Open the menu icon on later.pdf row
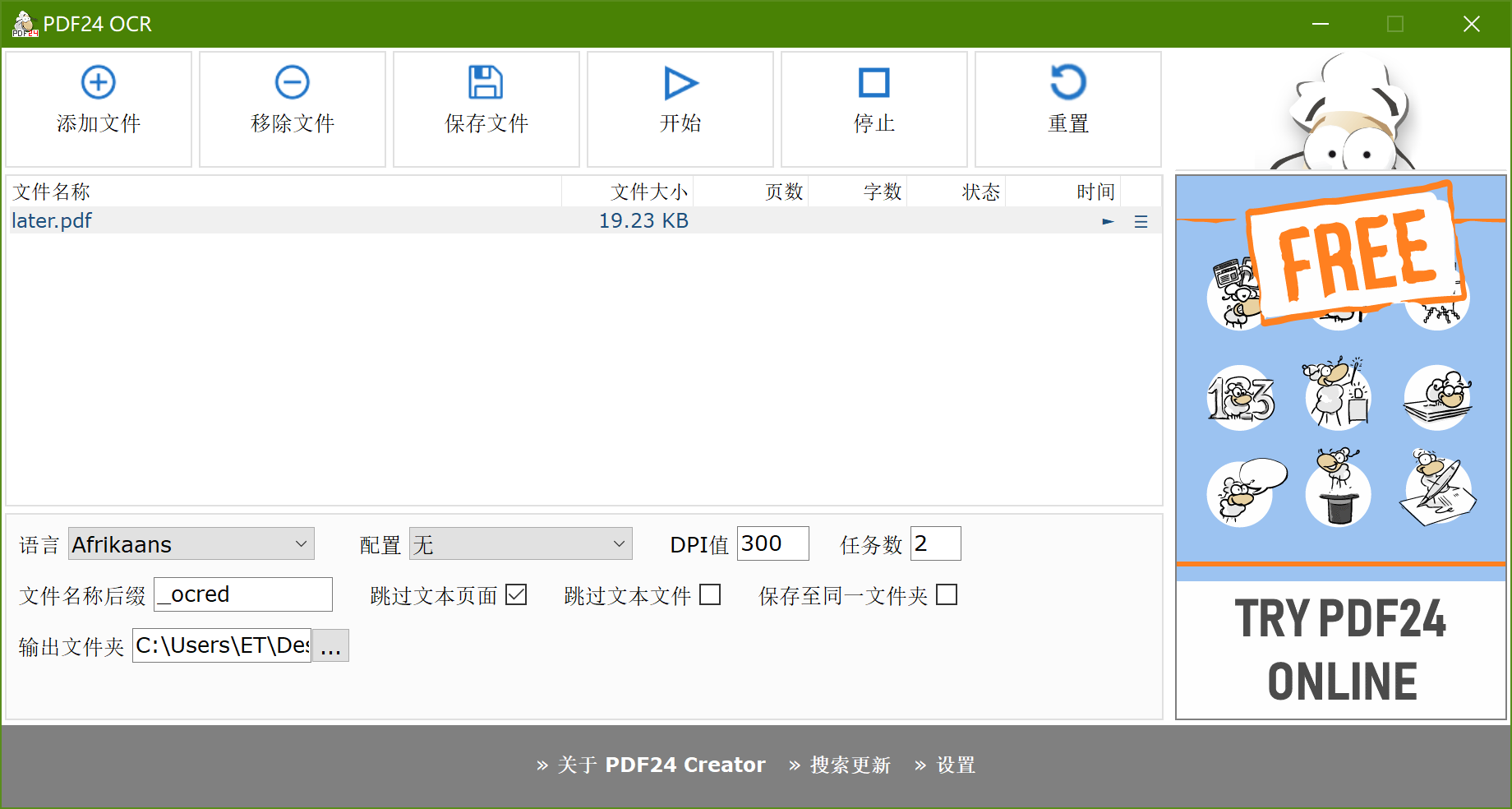 pos(1141,221)
